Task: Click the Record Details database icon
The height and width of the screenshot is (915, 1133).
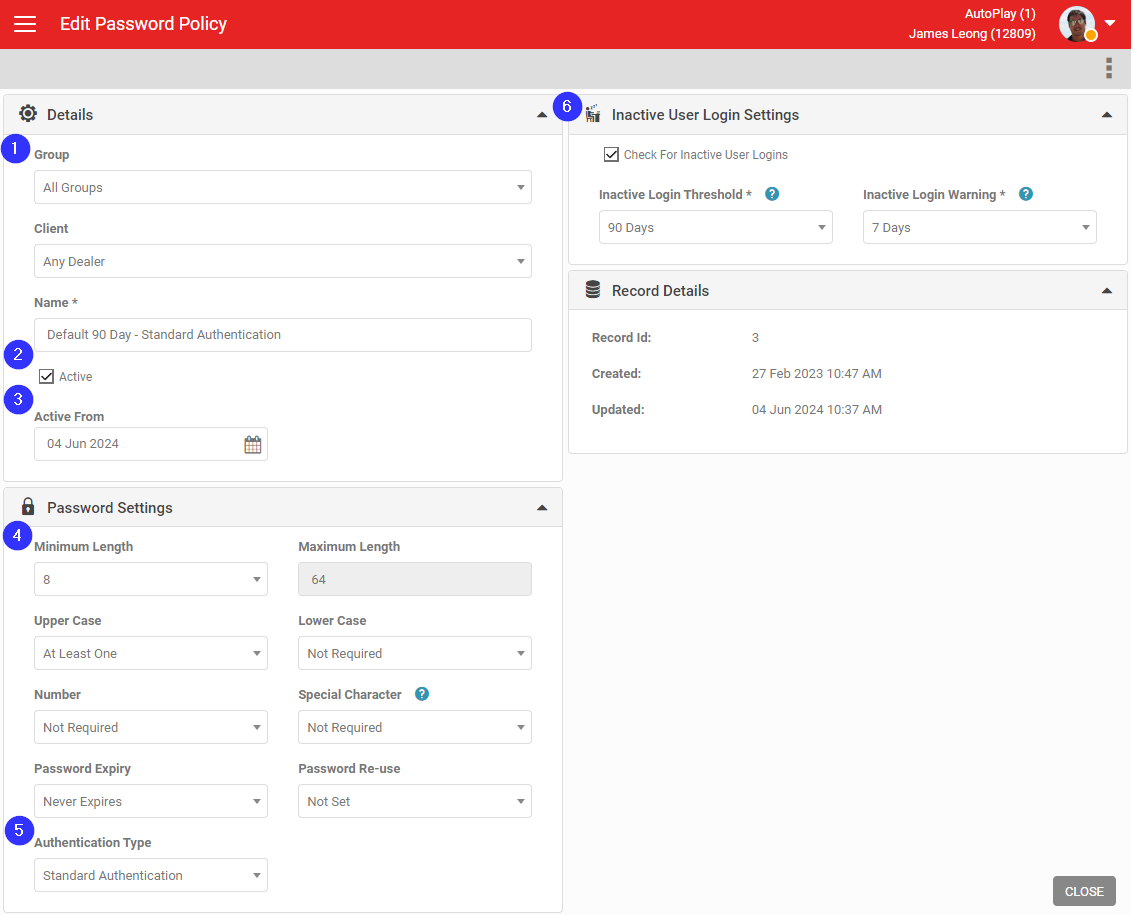Action: click(593, 289)
